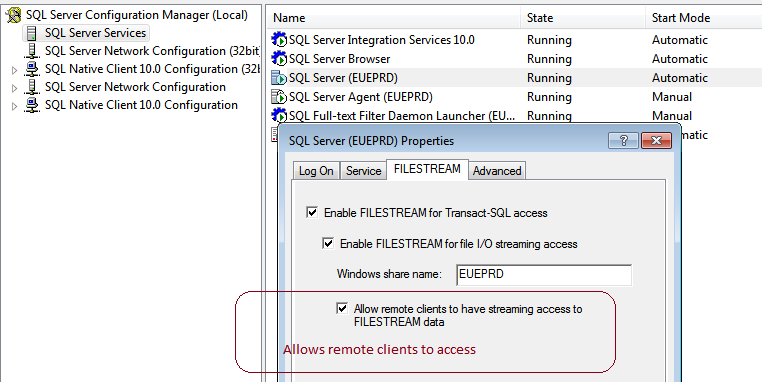Select the SQL Server (EUEPRD) service icon
The image size is (762, 382).
279,78
